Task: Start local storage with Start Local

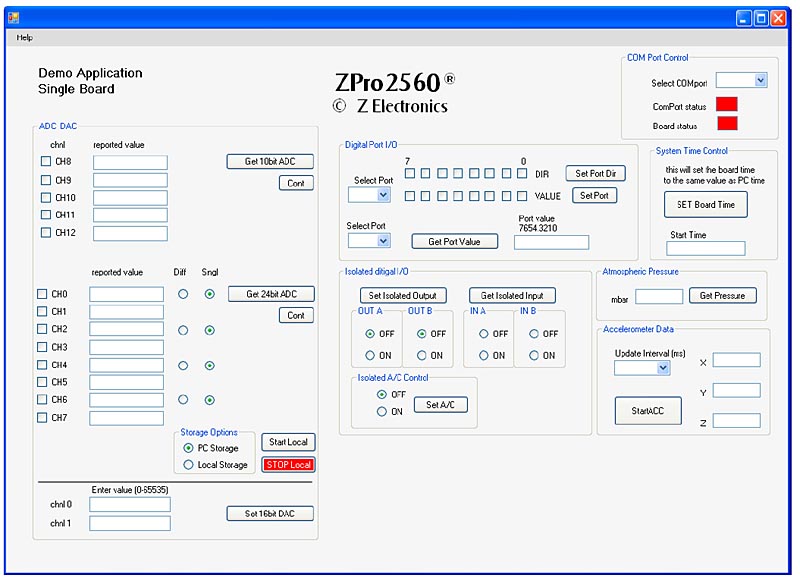Action: click(x=288, y=442)
